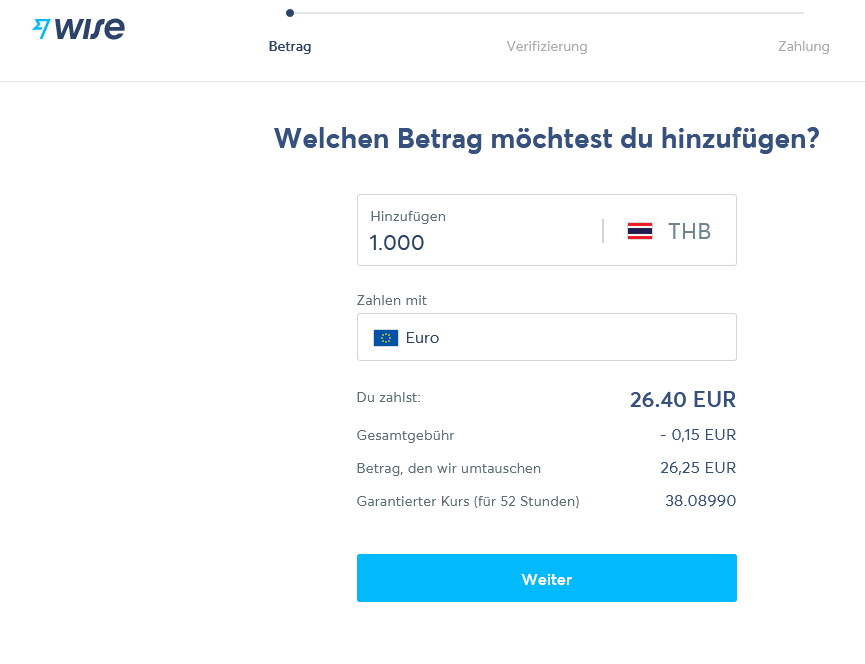This screenshot has height=664, width=865.
Task: Click the 'Betrag, den wir umtauschen' row
Action: point(547,467)
